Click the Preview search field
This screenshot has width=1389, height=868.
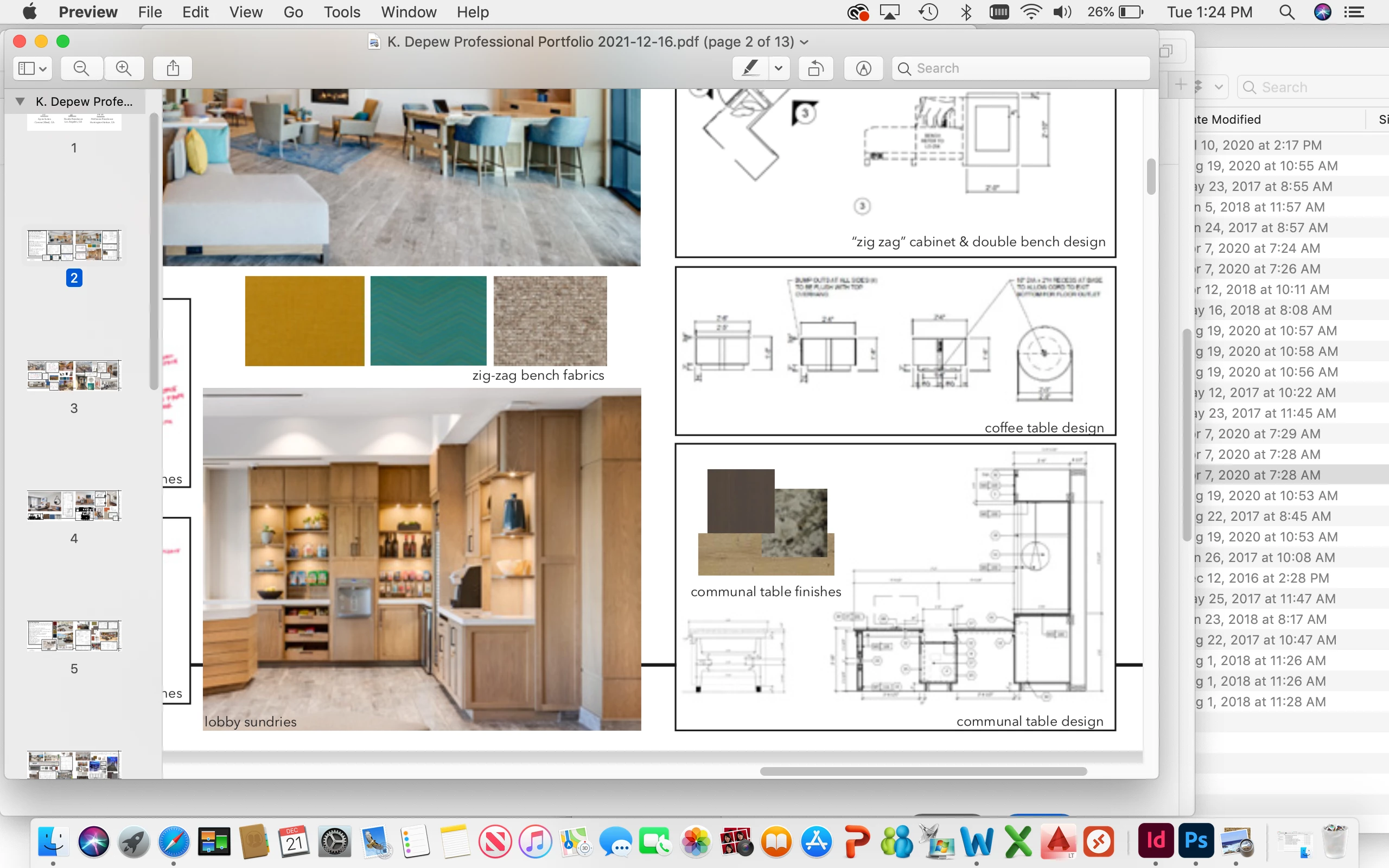coord(1022,68)
